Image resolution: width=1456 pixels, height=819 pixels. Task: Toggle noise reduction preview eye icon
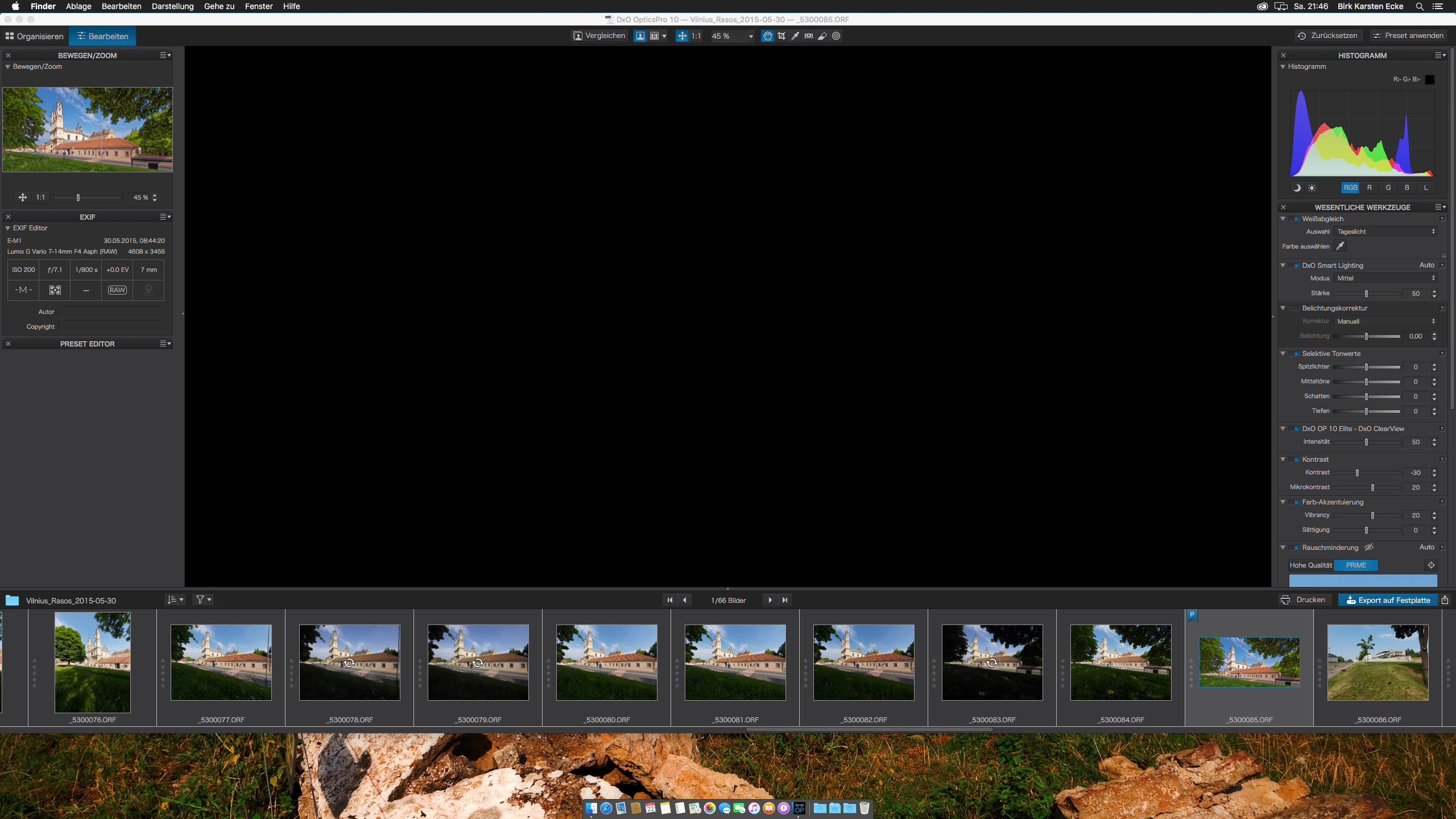1369,548
